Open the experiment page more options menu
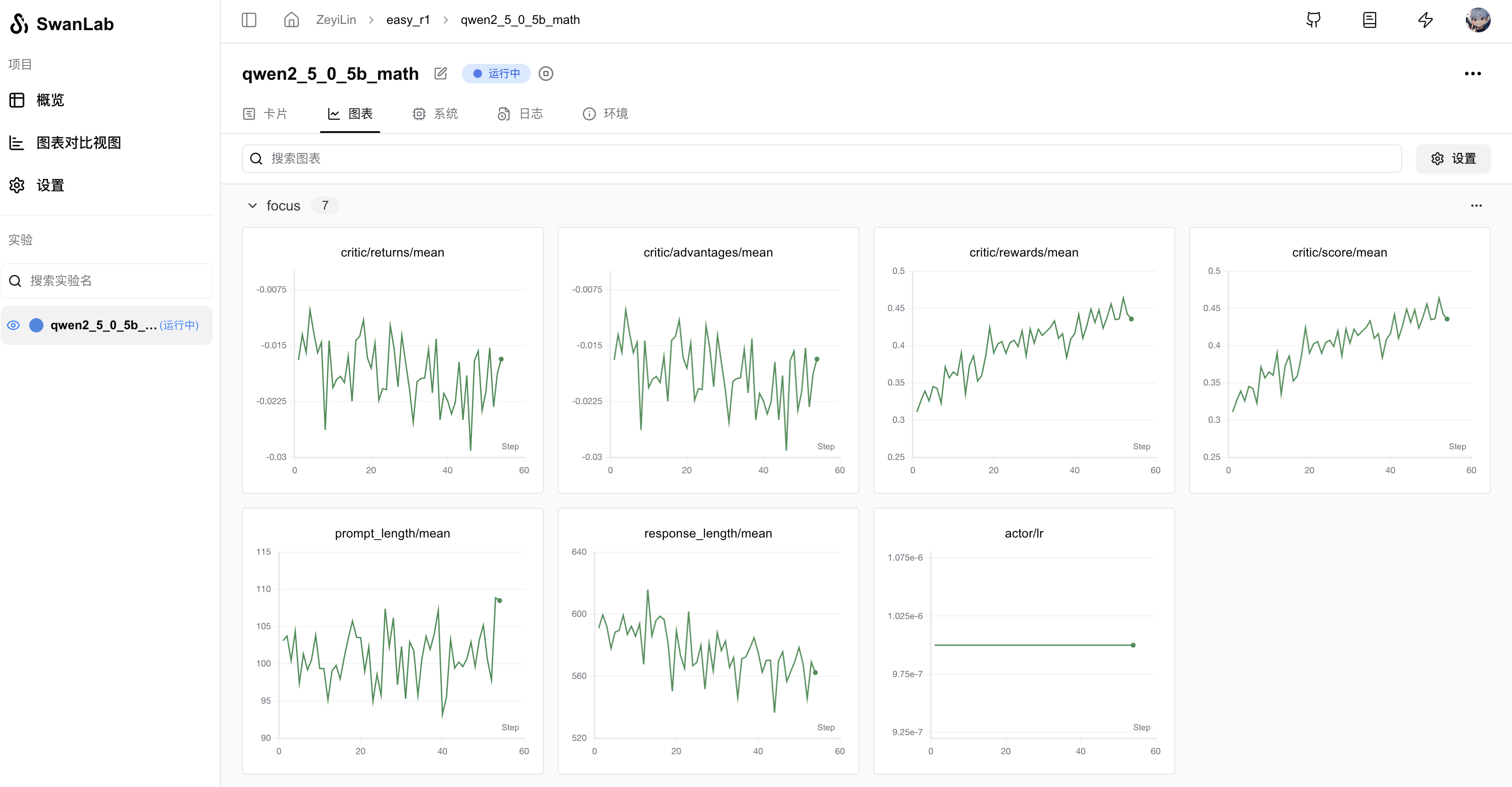This screenshot has width=1512, height=787. pyautogui.click(x=1472, y=74)
